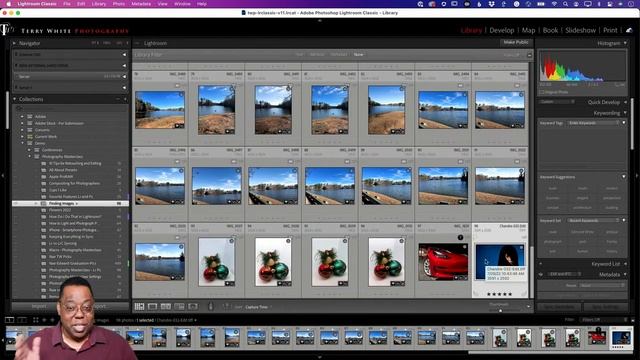Open the Keyword Tags dropdown
640x360 pixels.
(x=593, y=123)
